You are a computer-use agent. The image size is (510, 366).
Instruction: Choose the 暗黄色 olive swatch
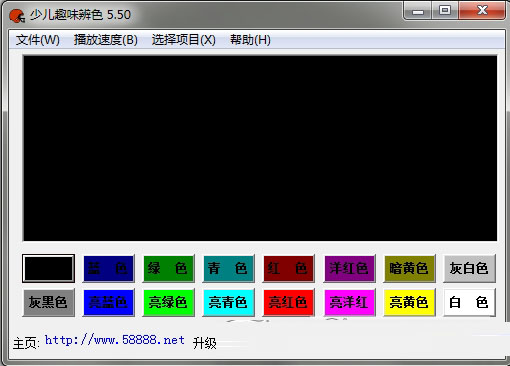click(x=409, y=268)
